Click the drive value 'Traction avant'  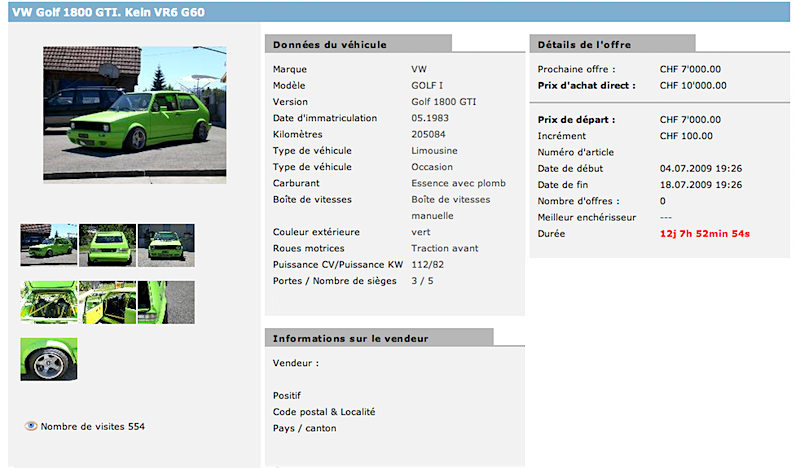pyautogui.click(x=445, y=249)
